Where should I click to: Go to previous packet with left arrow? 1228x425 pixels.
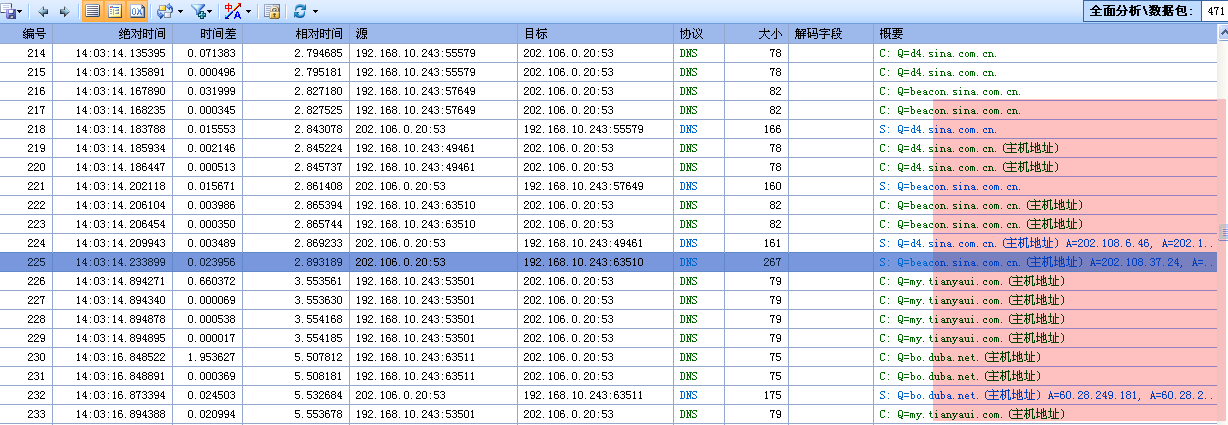[45, 12]
